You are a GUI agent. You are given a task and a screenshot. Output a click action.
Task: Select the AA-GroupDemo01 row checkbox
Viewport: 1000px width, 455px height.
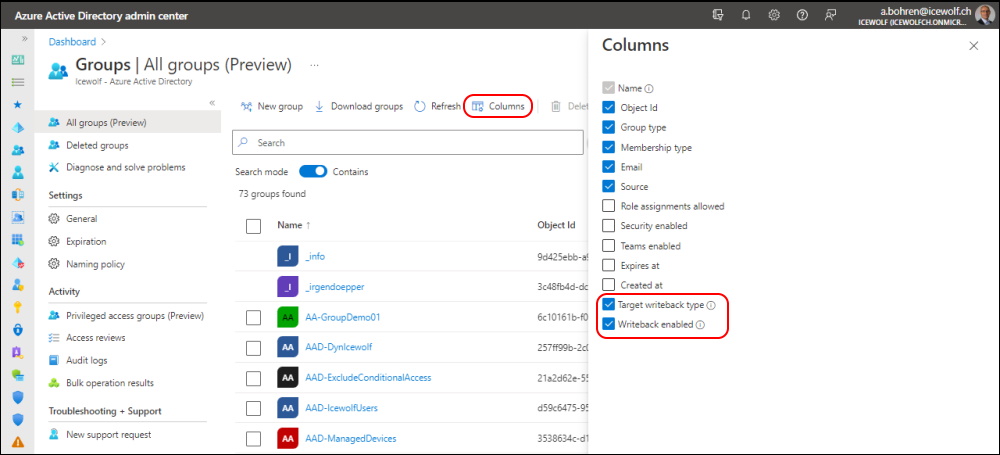pos(253,317)
